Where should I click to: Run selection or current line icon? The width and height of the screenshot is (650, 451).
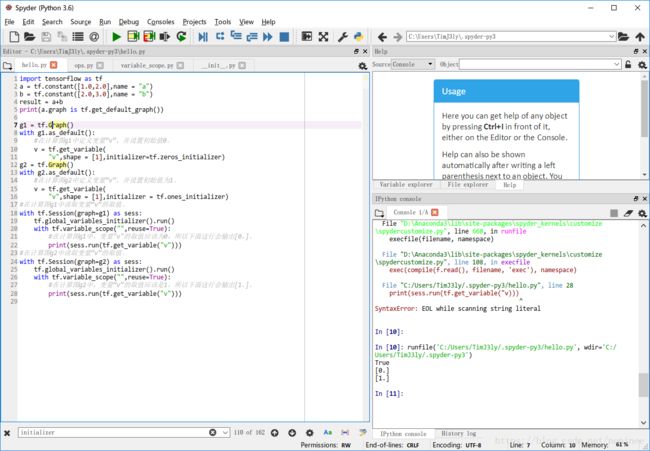pos(165,37)
